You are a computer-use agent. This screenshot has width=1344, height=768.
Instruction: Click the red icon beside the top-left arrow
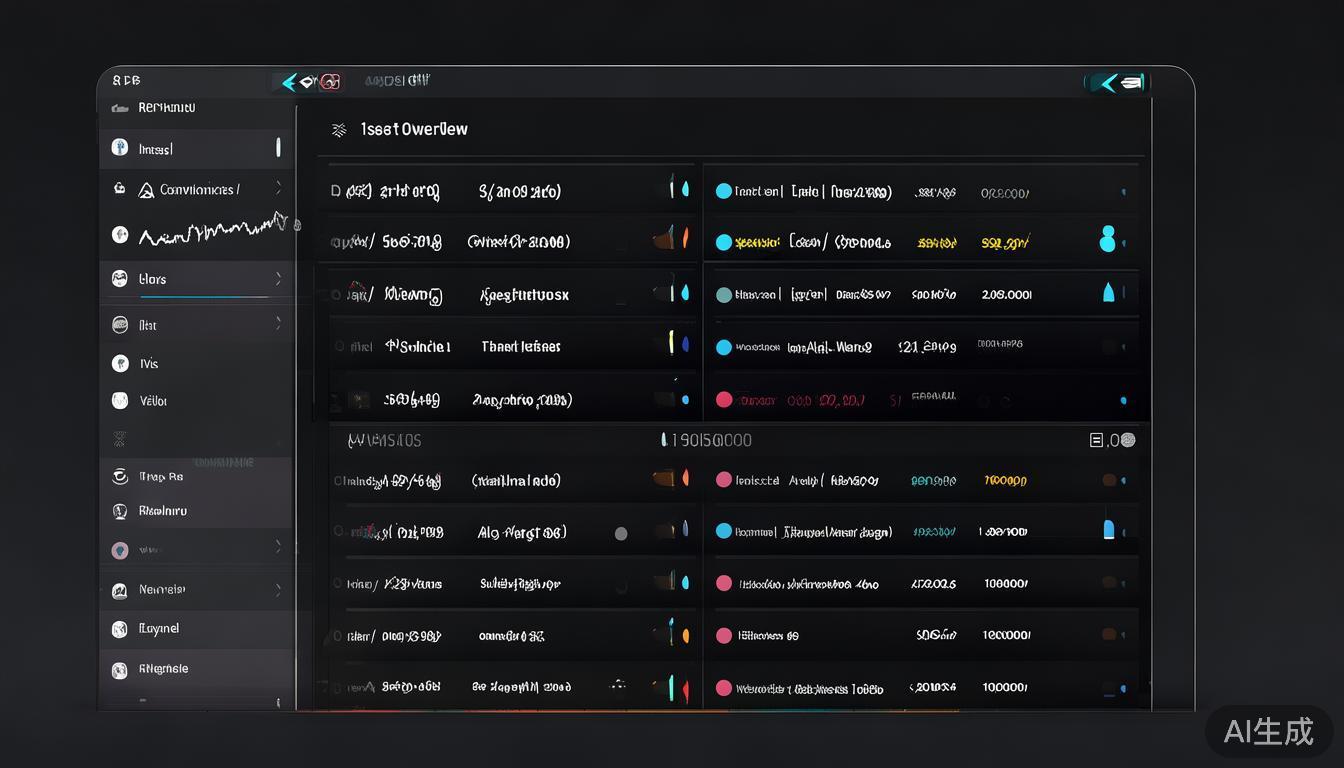pos(329,82)
